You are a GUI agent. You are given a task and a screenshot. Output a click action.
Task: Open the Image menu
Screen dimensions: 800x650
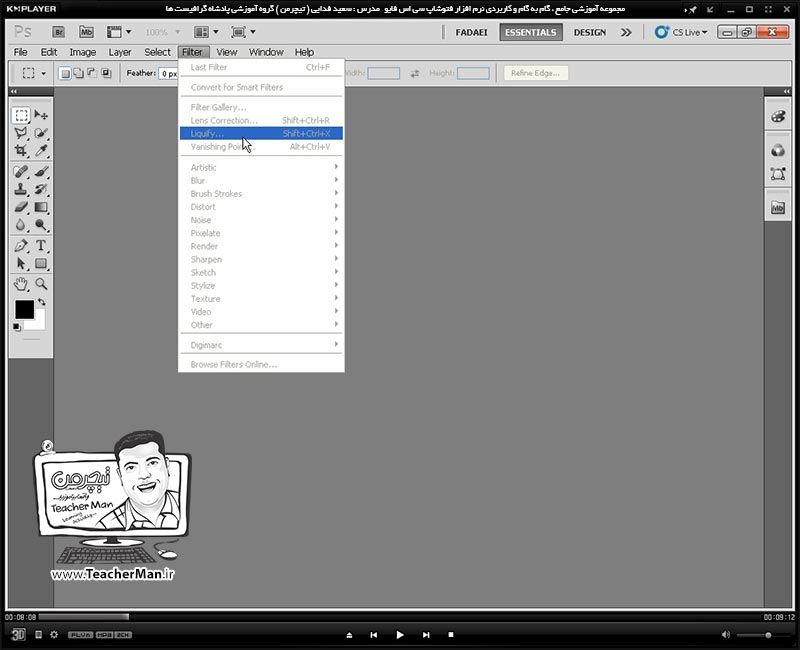tap(83, 52)
